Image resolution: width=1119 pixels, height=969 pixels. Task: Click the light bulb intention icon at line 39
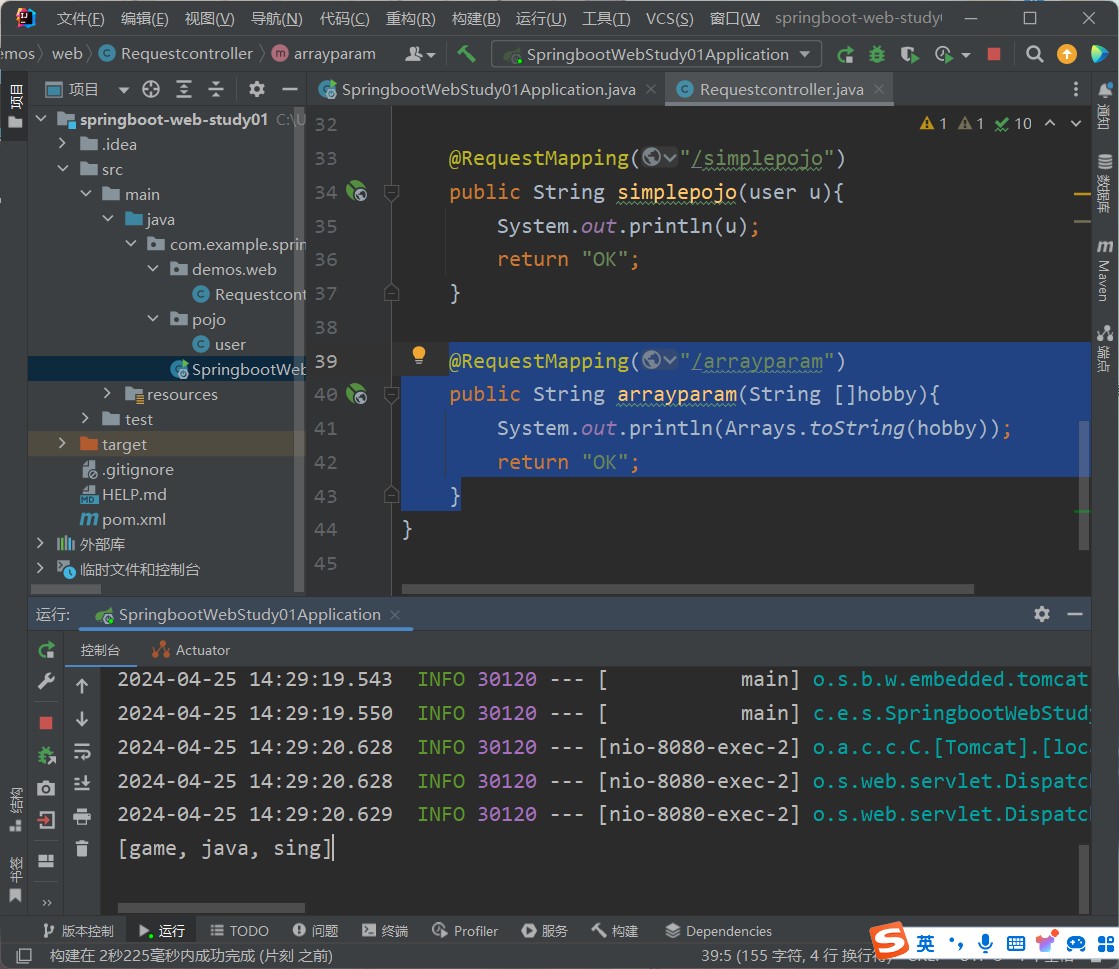pos(419,355)
